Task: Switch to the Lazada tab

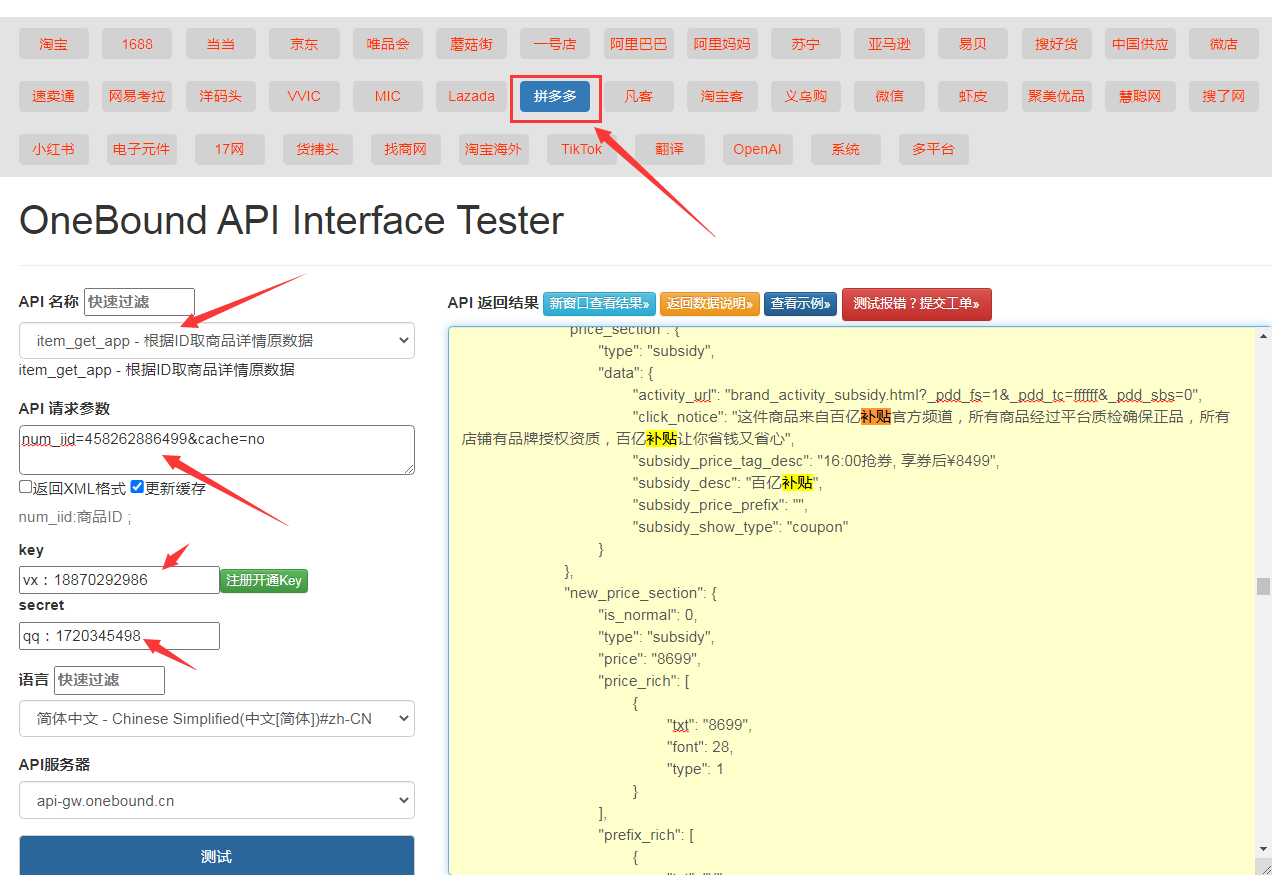Action: pyautogui.click(x=471, y=96)
